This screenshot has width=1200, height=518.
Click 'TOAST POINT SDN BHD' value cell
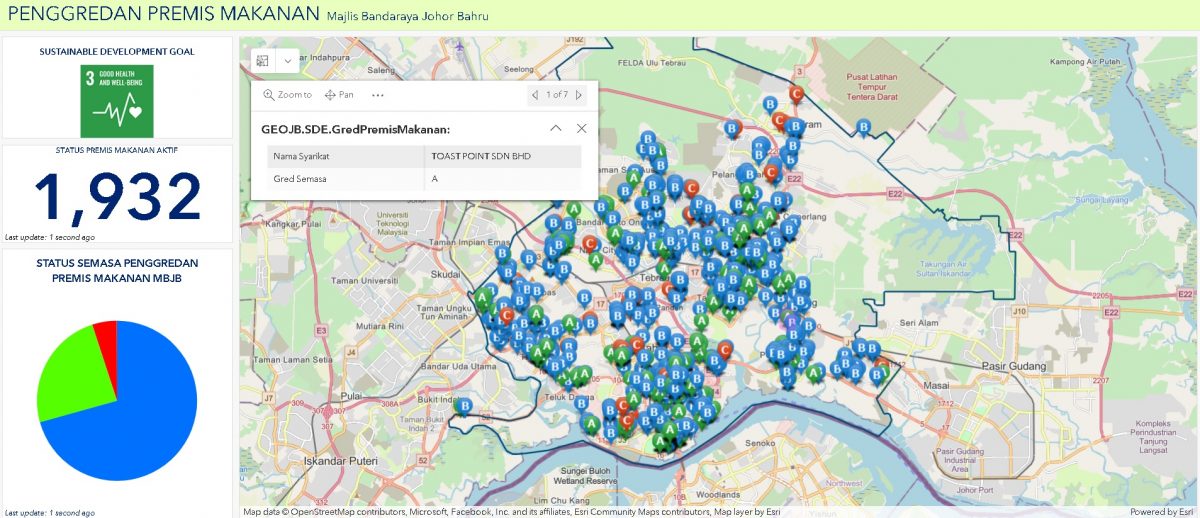tap(503, 156)
